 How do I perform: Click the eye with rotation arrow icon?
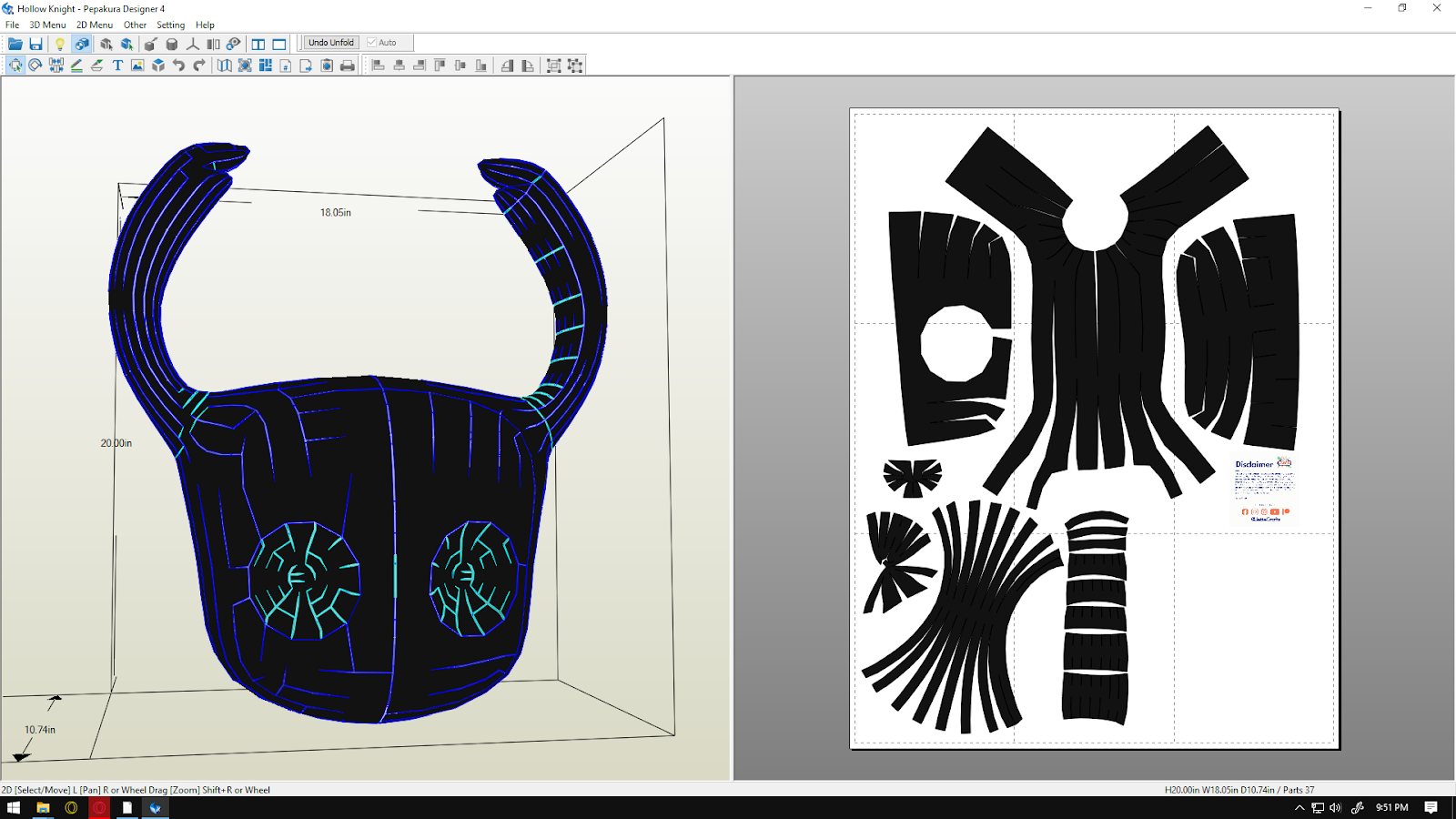[234, 44]
